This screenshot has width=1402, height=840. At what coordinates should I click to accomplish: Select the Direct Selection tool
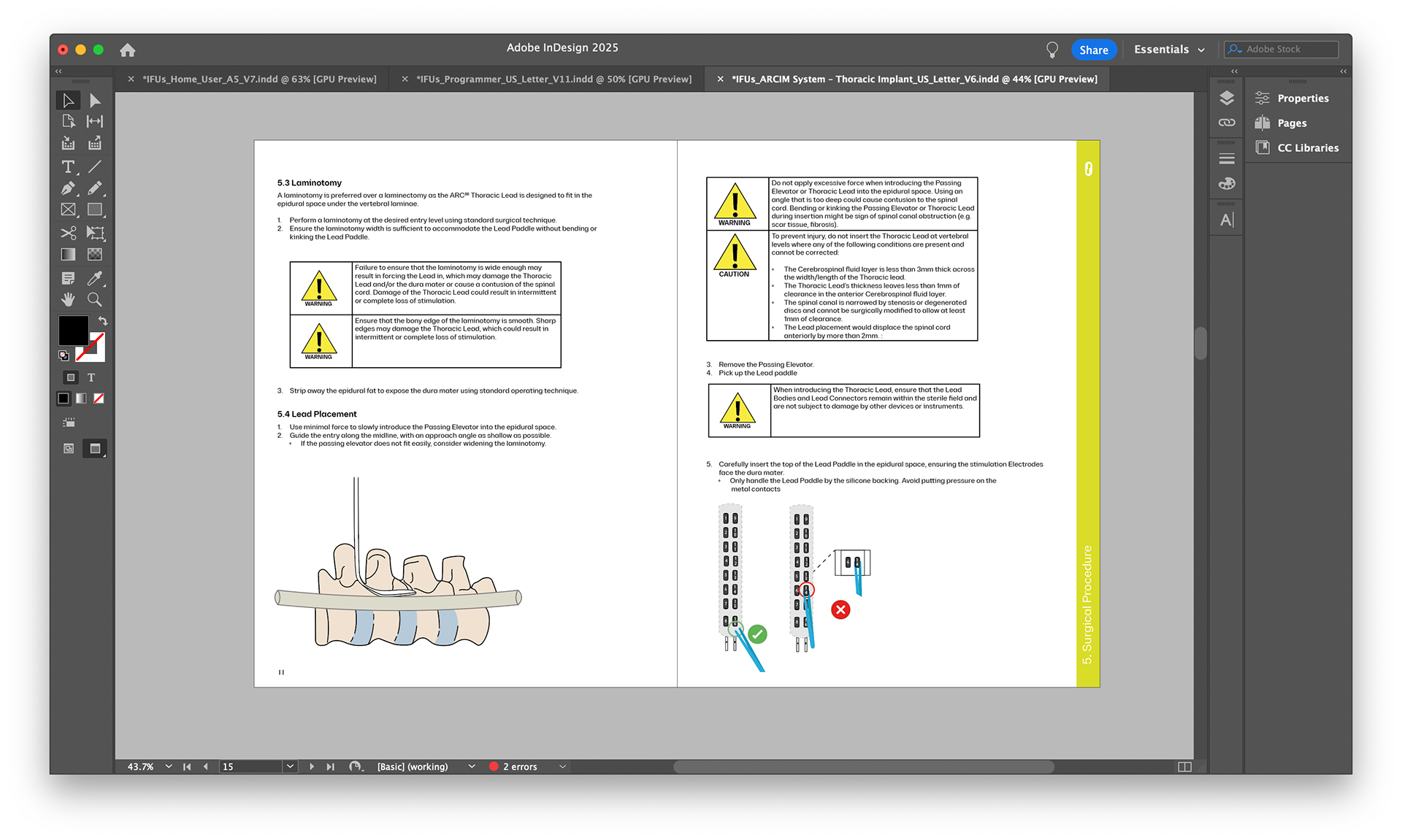95,100
